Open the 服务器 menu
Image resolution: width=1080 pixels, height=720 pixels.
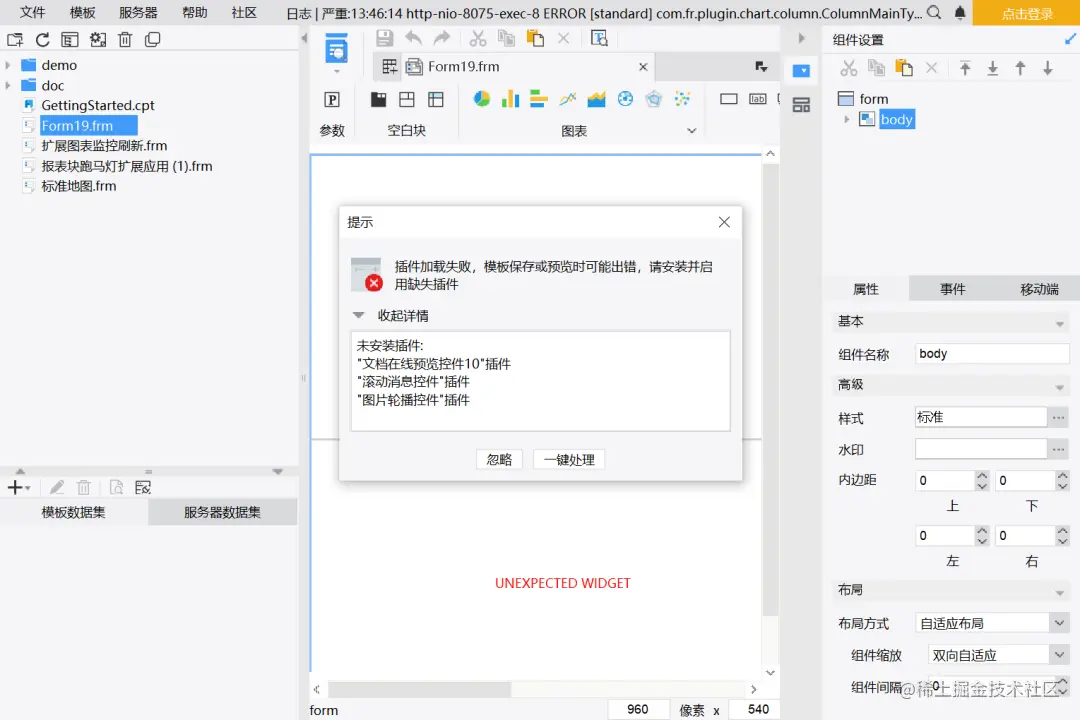(x=137, y=13)
